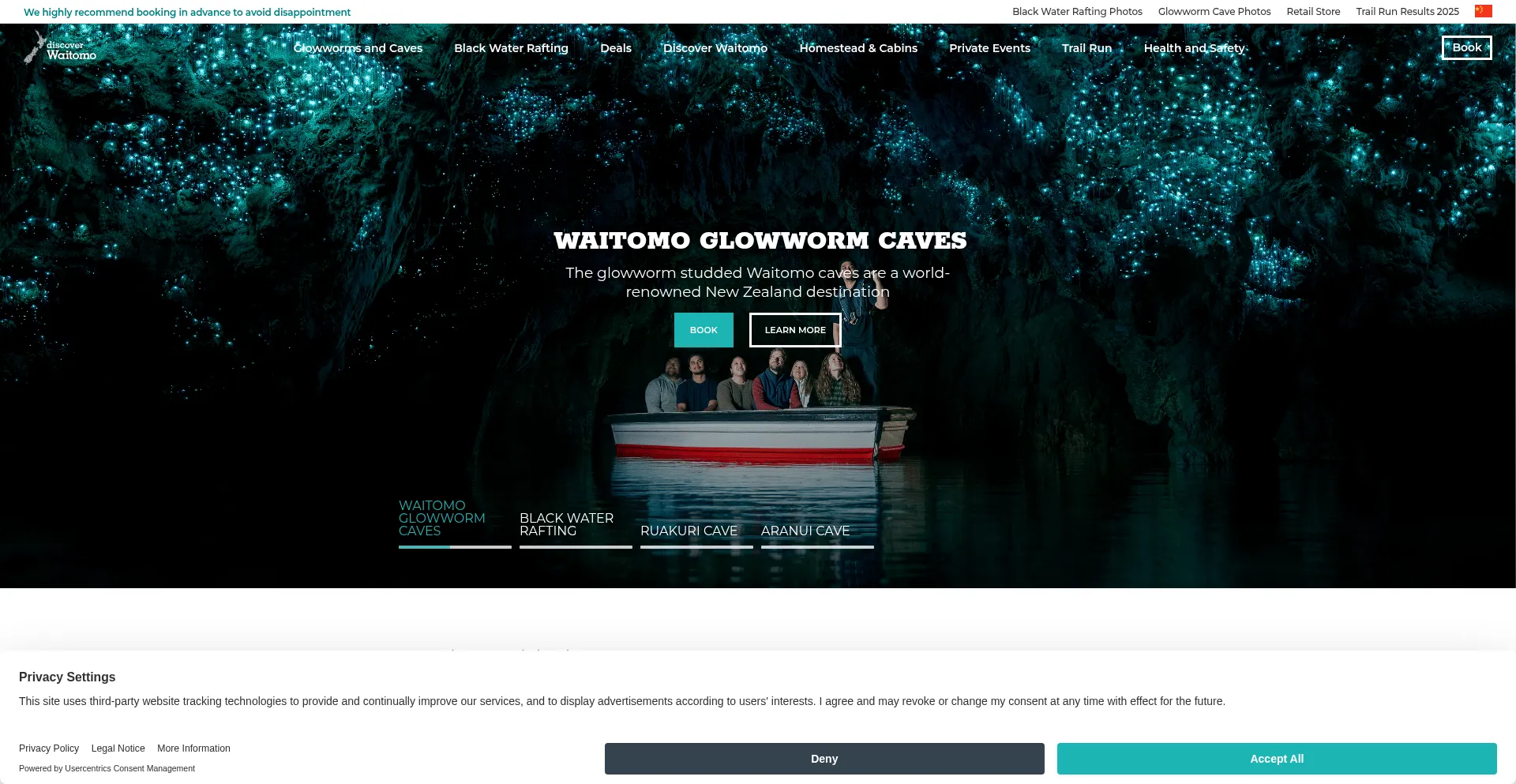
Task: Open Trail Run page
Action: point(1086,48)
